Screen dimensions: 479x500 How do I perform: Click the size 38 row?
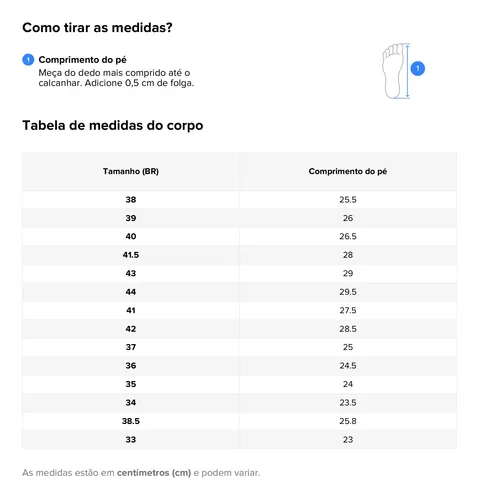tap(239, 200)
